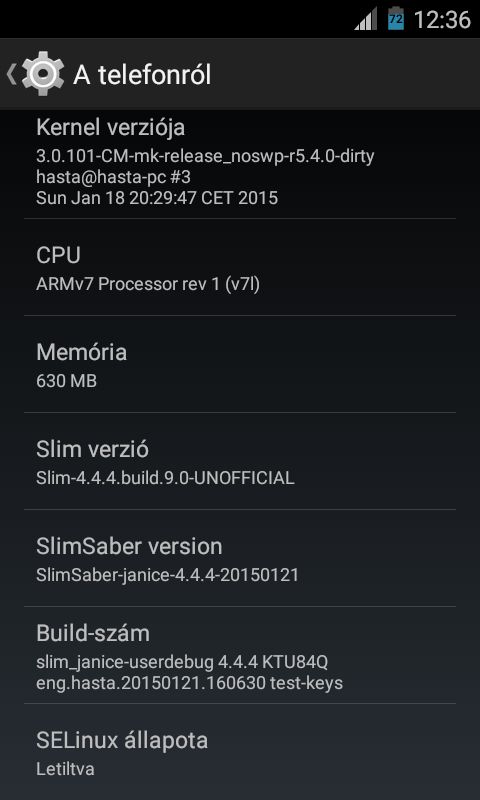Tap the back chevron beside the gear

point(11,74)
